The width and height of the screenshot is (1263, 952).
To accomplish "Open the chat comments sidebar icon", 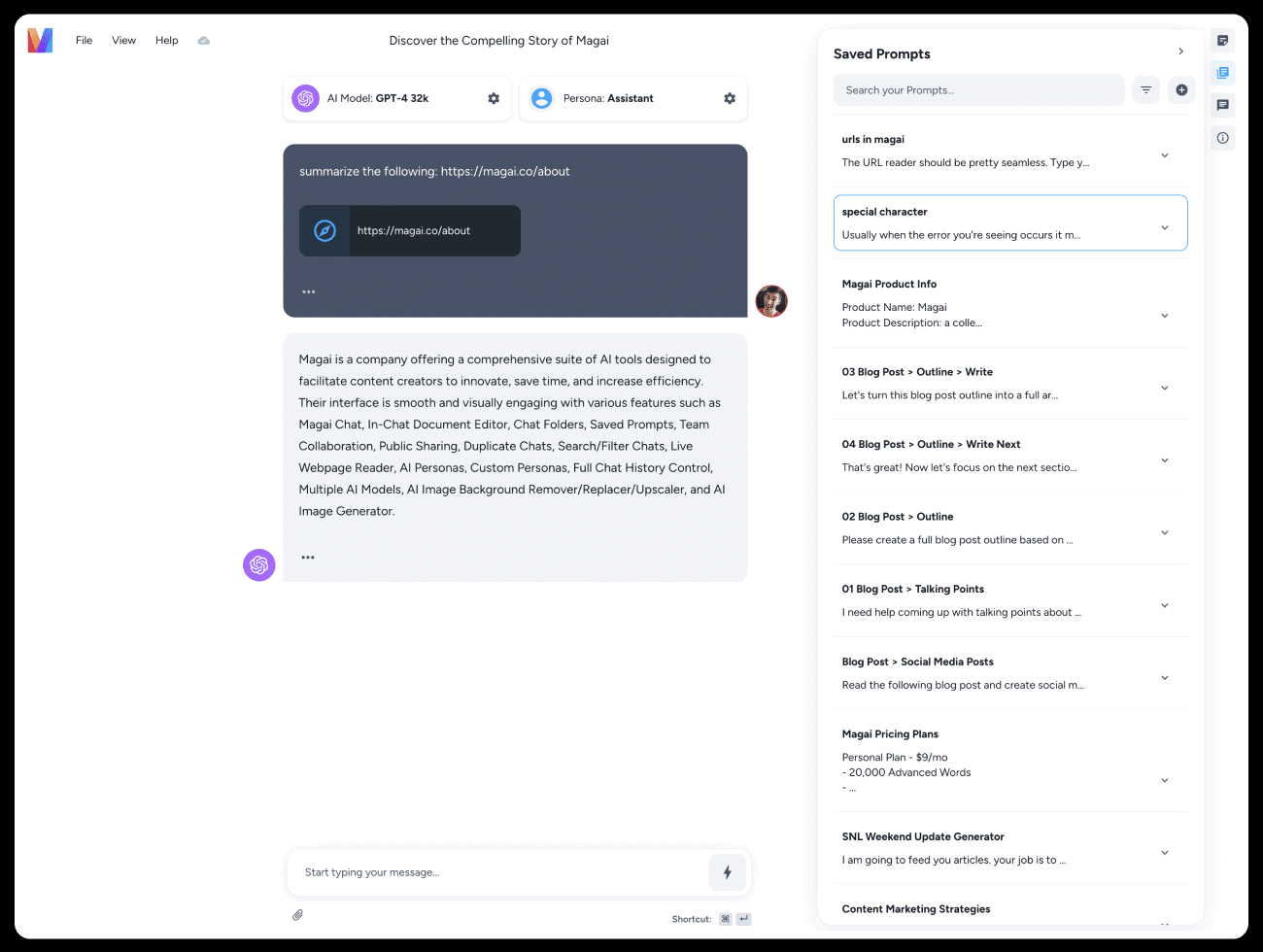I will (x=1222, y=105).
